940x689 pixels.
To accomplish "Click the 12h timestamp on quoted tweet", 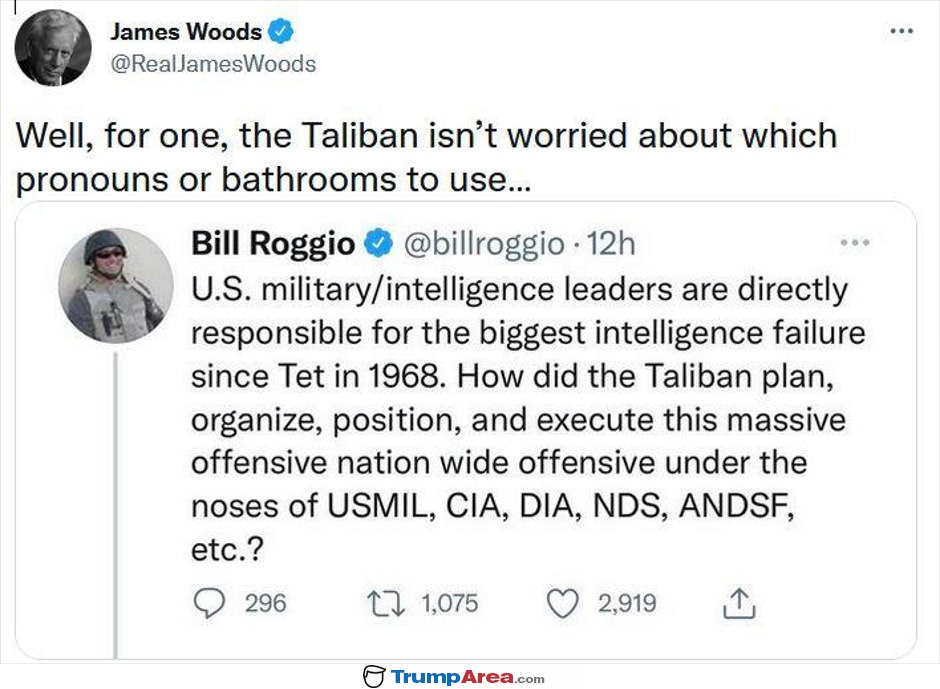I will [610, 243].
